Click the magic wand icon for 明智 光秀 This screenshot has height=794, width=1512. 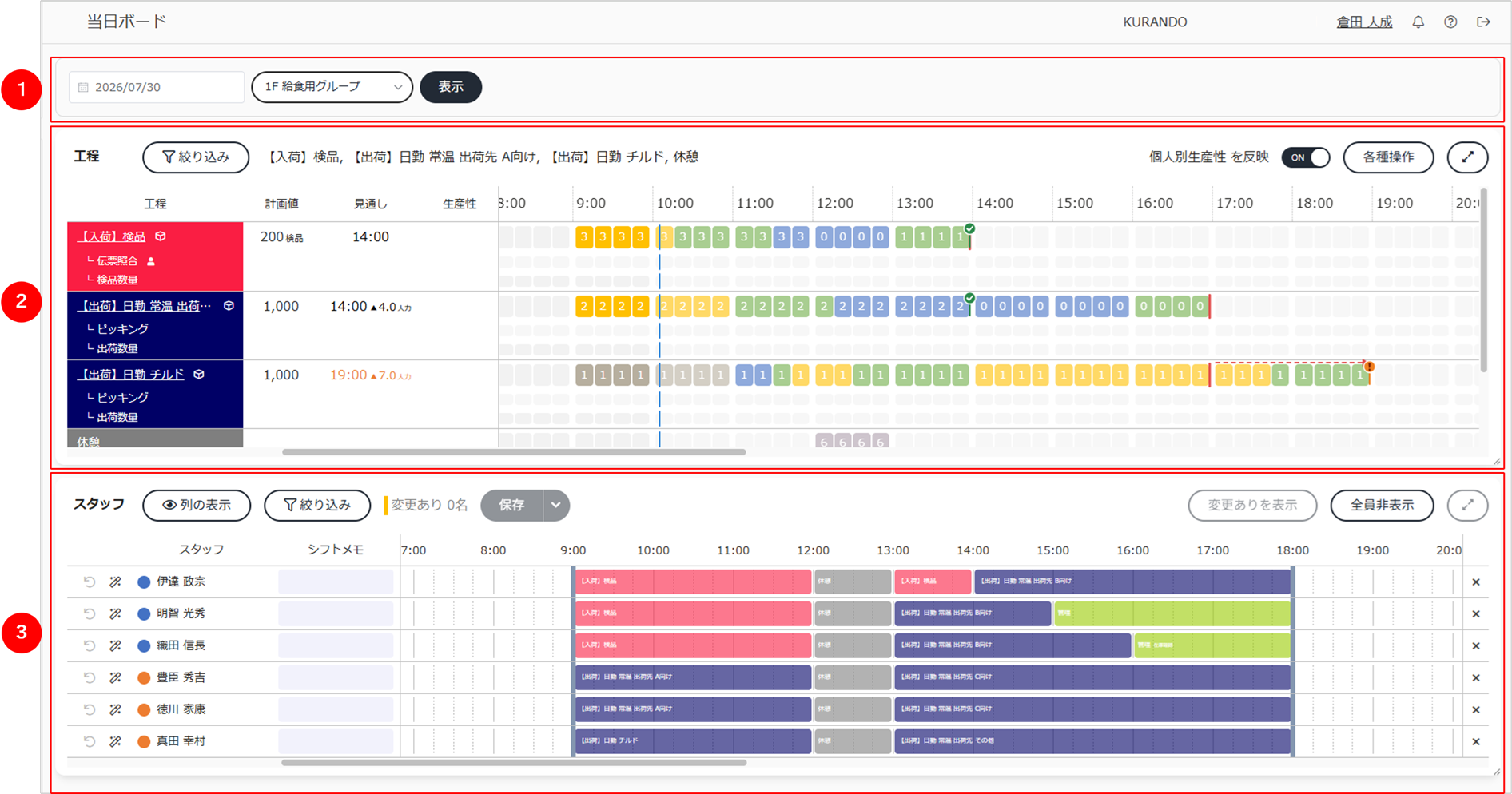coord(115,614)
